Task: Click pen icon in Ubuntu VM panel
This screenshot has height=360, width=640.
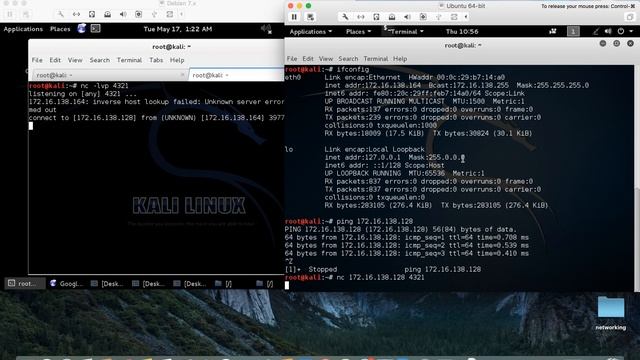Action: point(596,31)
